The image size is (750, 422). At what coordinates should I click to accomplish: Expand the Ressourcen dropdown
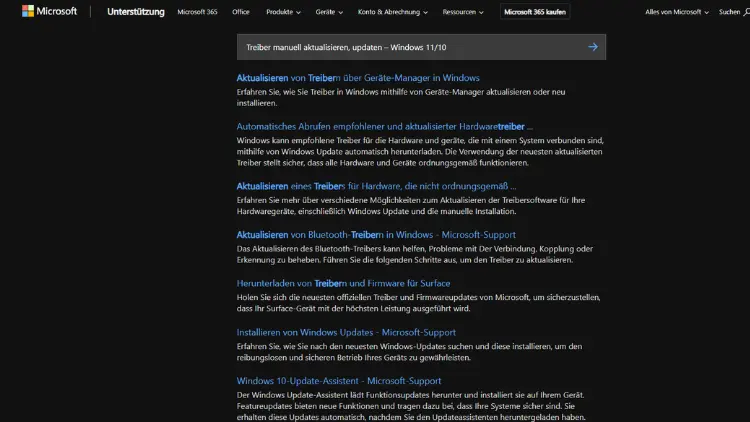pos(463,12)
